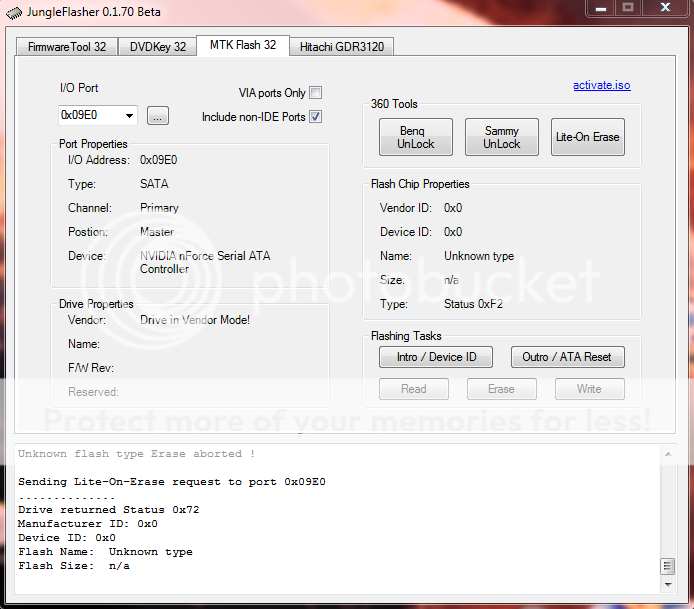Open the activate.iso link
The height and width of the screenshot is (609, 694).
click(x=601, y=86)
